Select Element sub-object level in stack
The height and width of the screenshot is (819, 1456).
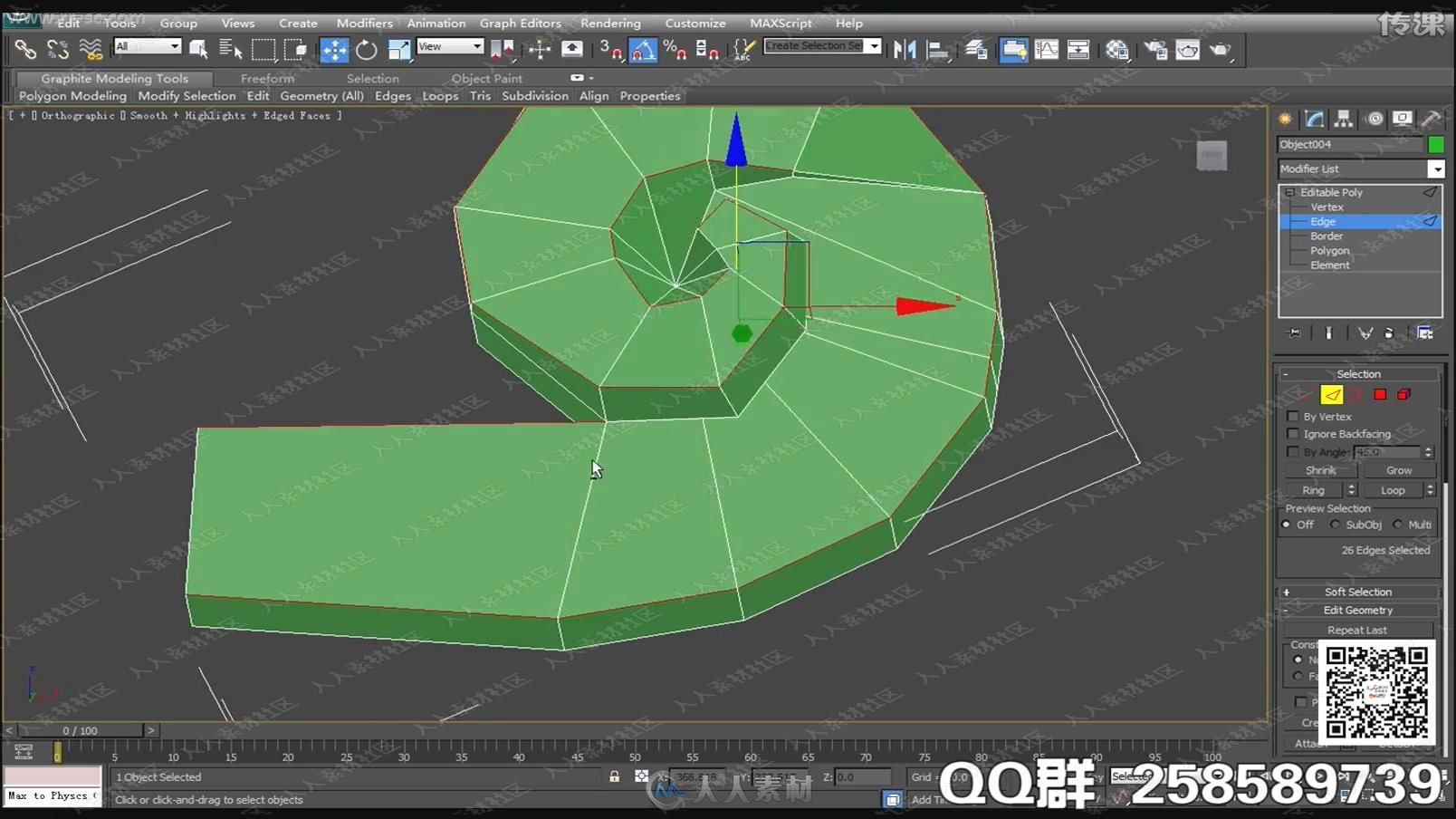tap(1329, 265)
